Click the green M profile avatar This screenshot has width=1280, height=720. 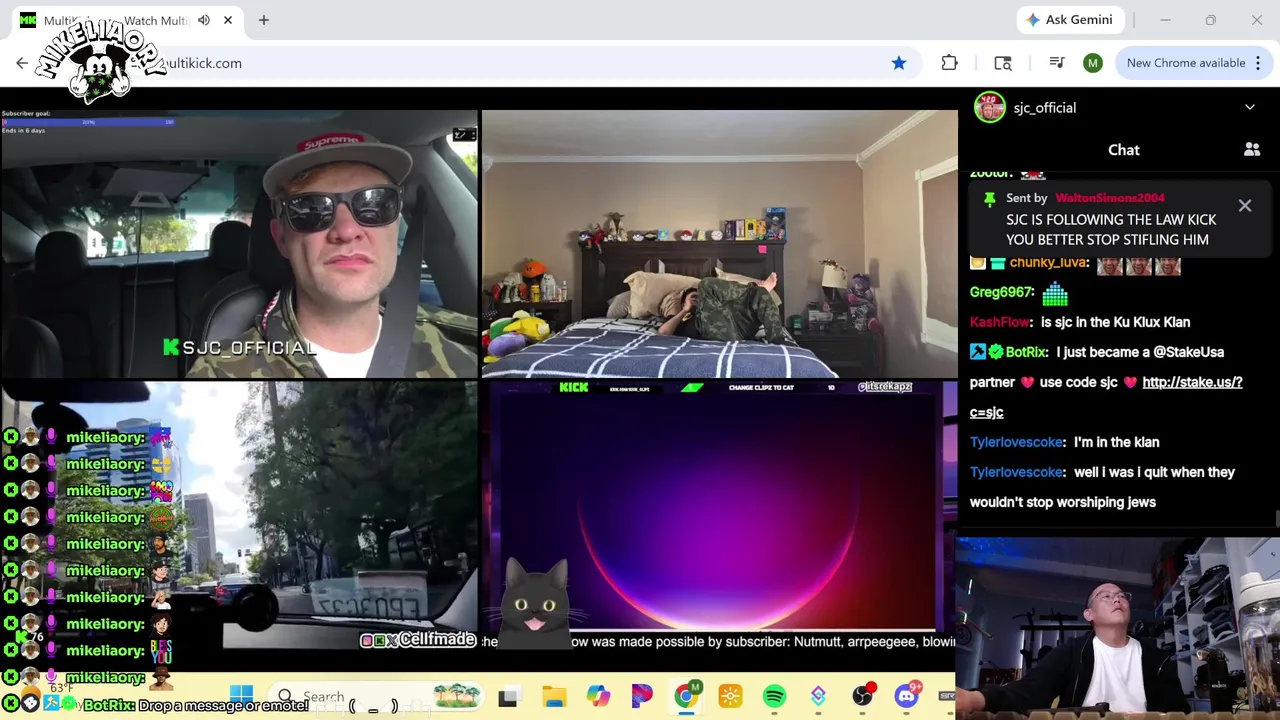(x=1093, y=63)
